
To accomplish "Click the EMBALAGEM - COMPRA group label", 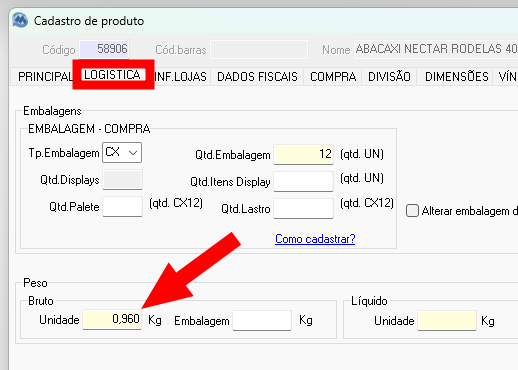I will click(x=89, y=129).
